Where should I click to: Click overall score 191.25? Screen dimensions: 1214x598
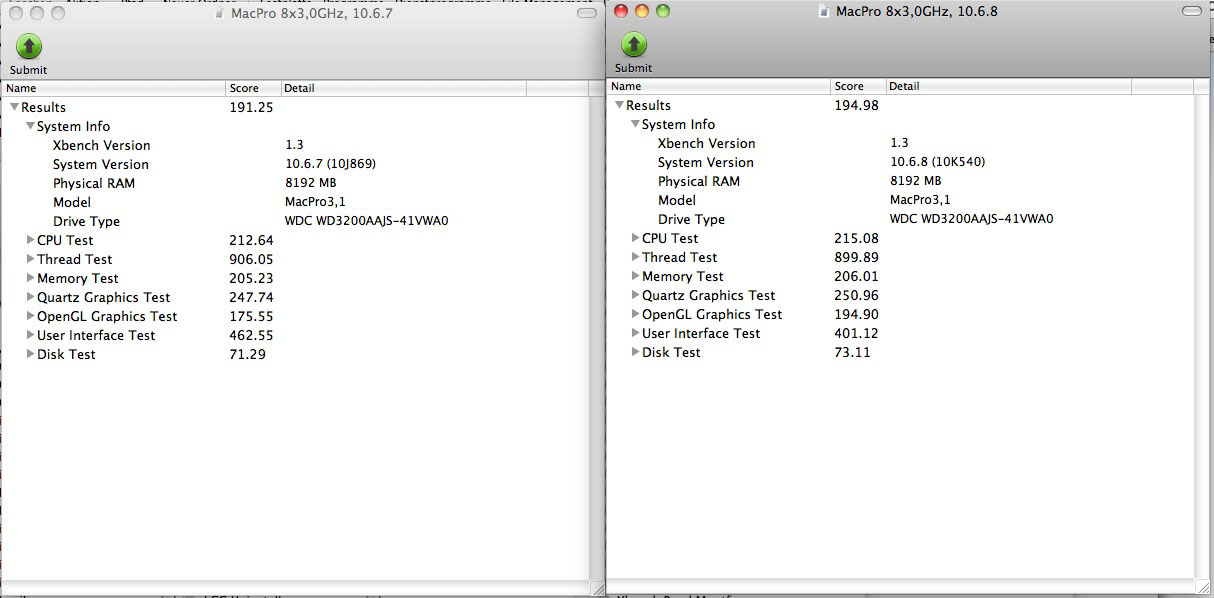[x=251, y=107]
